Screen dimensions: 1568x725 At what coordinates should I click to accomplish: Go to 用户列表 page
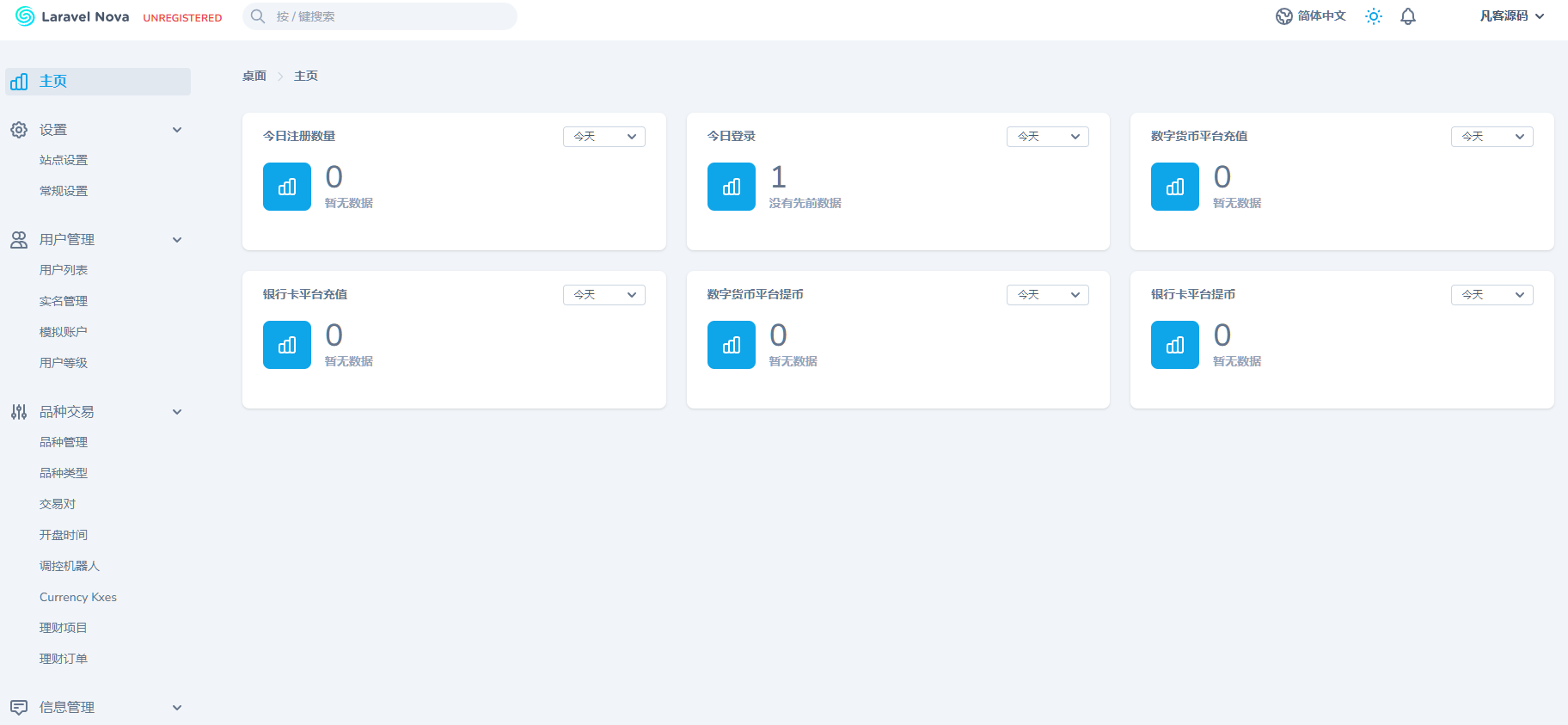[x=64, y=270]
